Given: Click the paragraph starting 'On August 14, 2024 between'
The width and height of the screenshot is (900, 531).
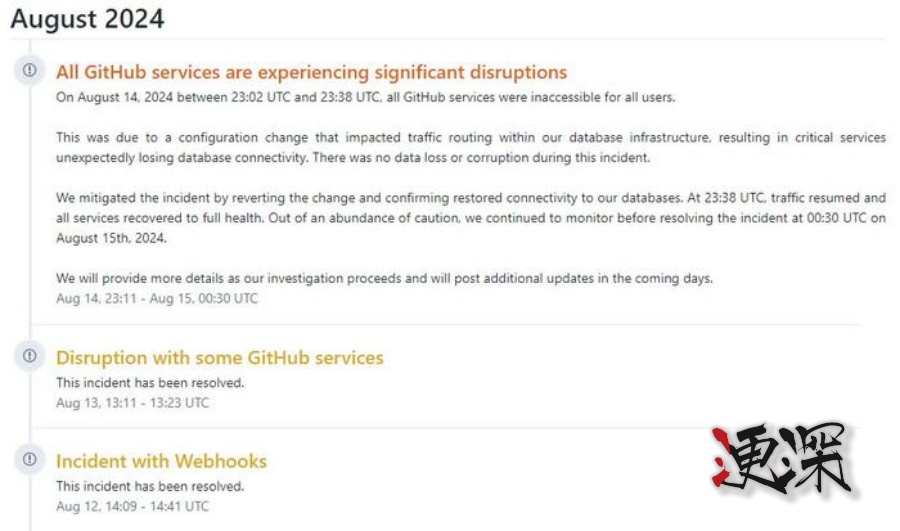Looking at the screenshot, I should (x=365, y=97).
